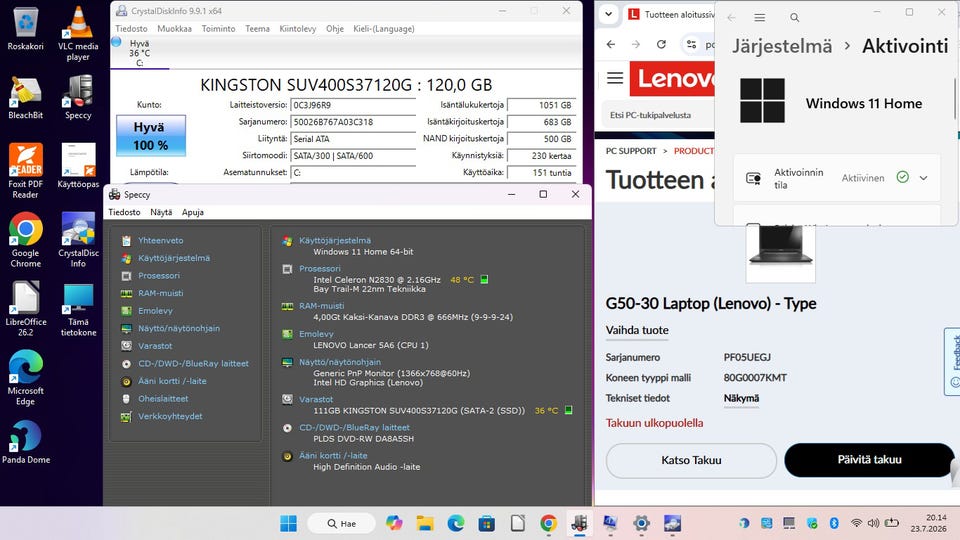Screen dimensions: 960x540
Task: Open Toiminto menu in CrystalDiskInfo
Action: [x=218, y=29]
